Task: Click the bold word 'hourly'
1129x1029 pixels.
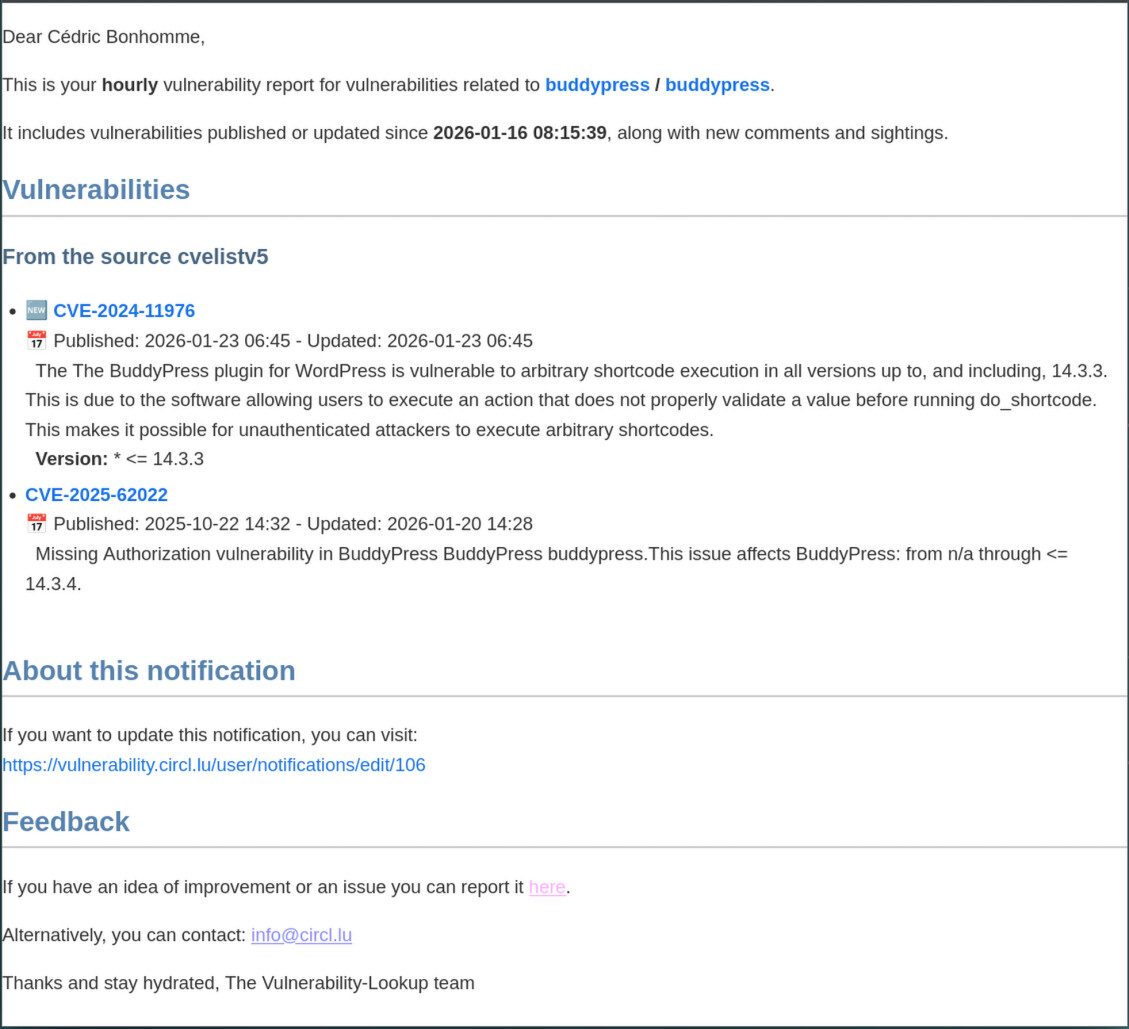Action: point(130,85)
